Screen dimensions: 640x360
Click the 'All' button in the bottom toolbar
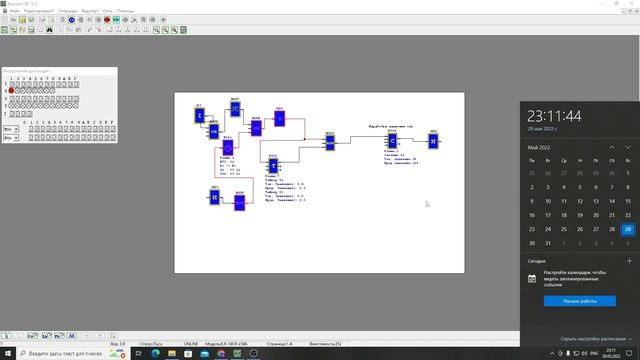pyautogui.click(x=71, y=336)
